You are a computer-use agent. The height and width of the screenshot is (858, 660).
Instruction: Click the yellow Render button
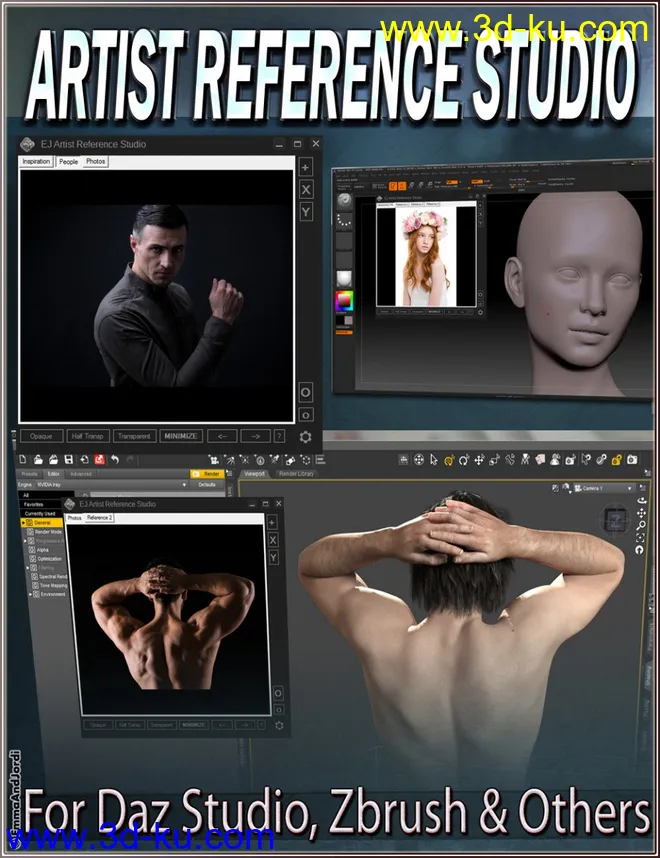click(206, 474)
